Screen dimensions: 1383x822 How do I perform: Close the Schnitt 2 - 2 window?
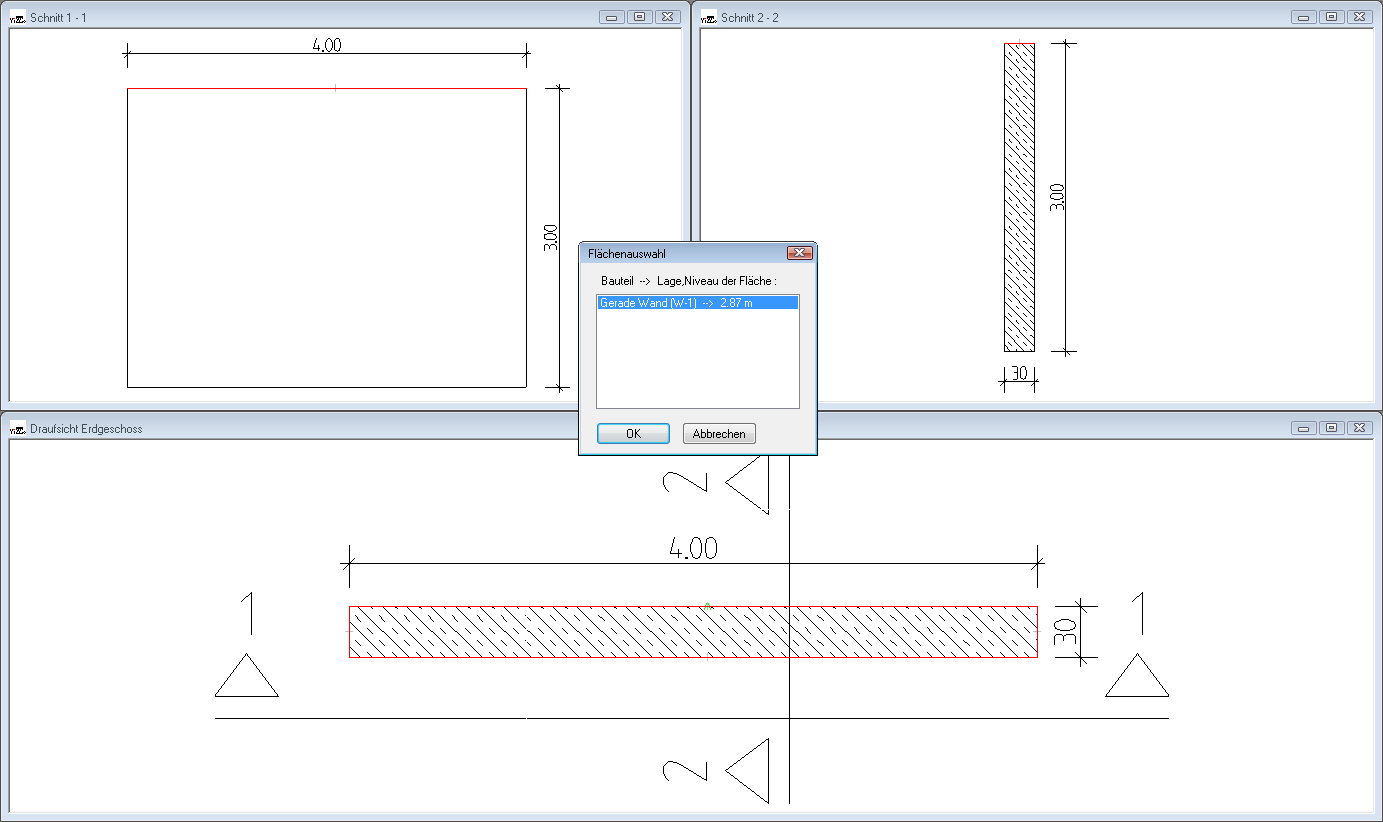(1361, 17)
